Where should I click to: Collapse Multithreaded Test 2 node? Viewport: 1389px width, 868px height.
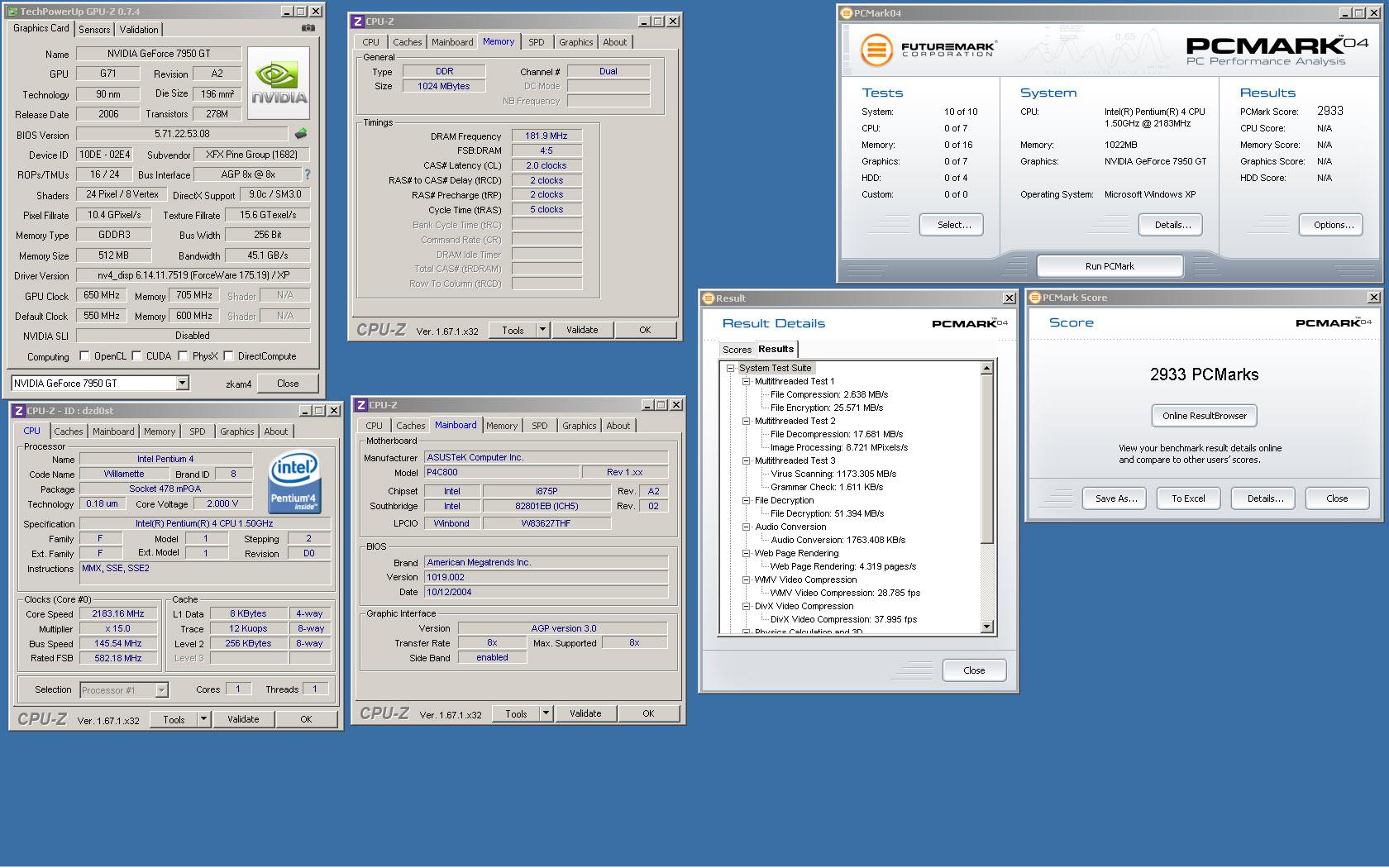[746, 421]
